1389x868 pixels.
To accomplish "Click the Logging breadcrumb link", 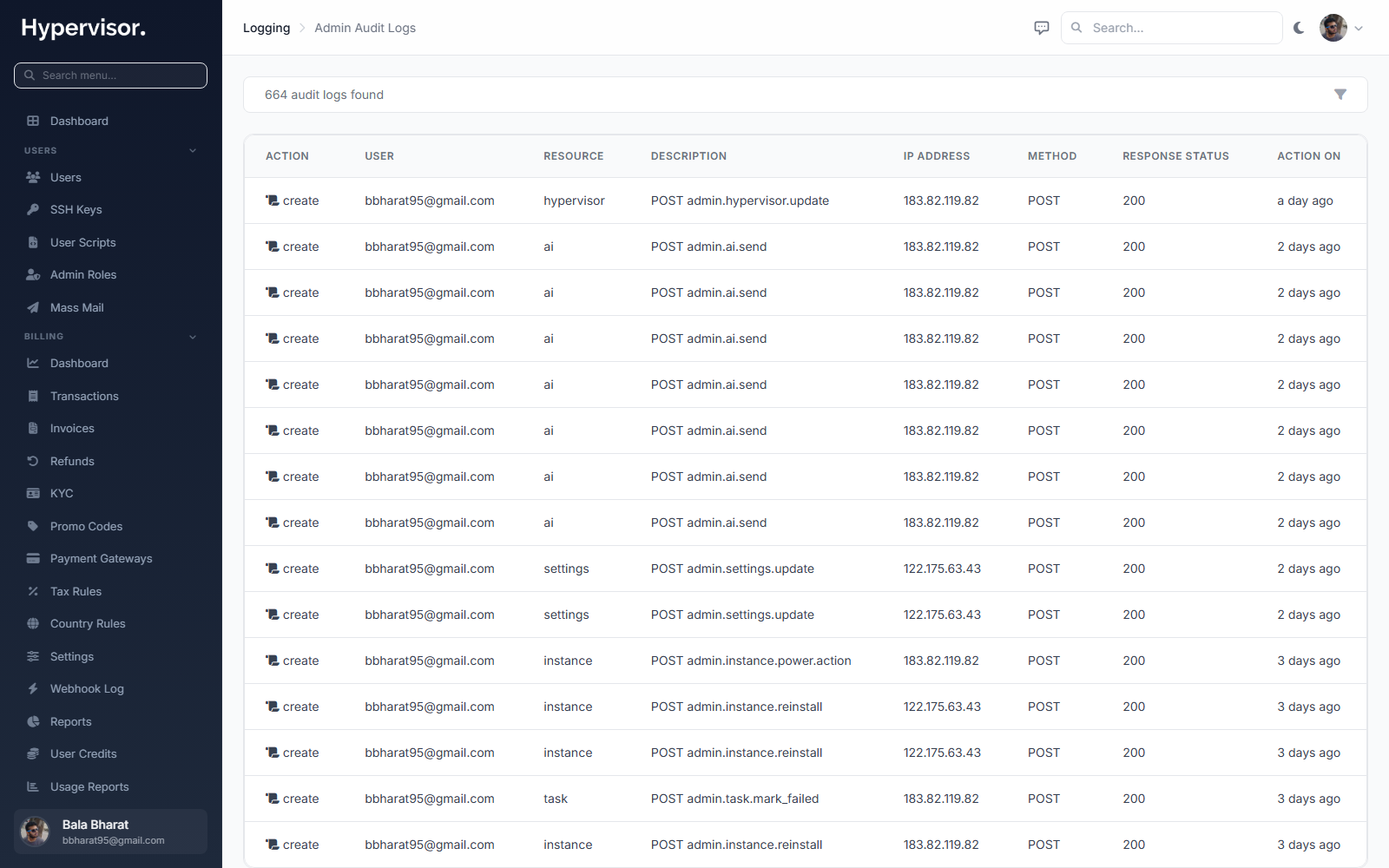I will click(267, 28).
